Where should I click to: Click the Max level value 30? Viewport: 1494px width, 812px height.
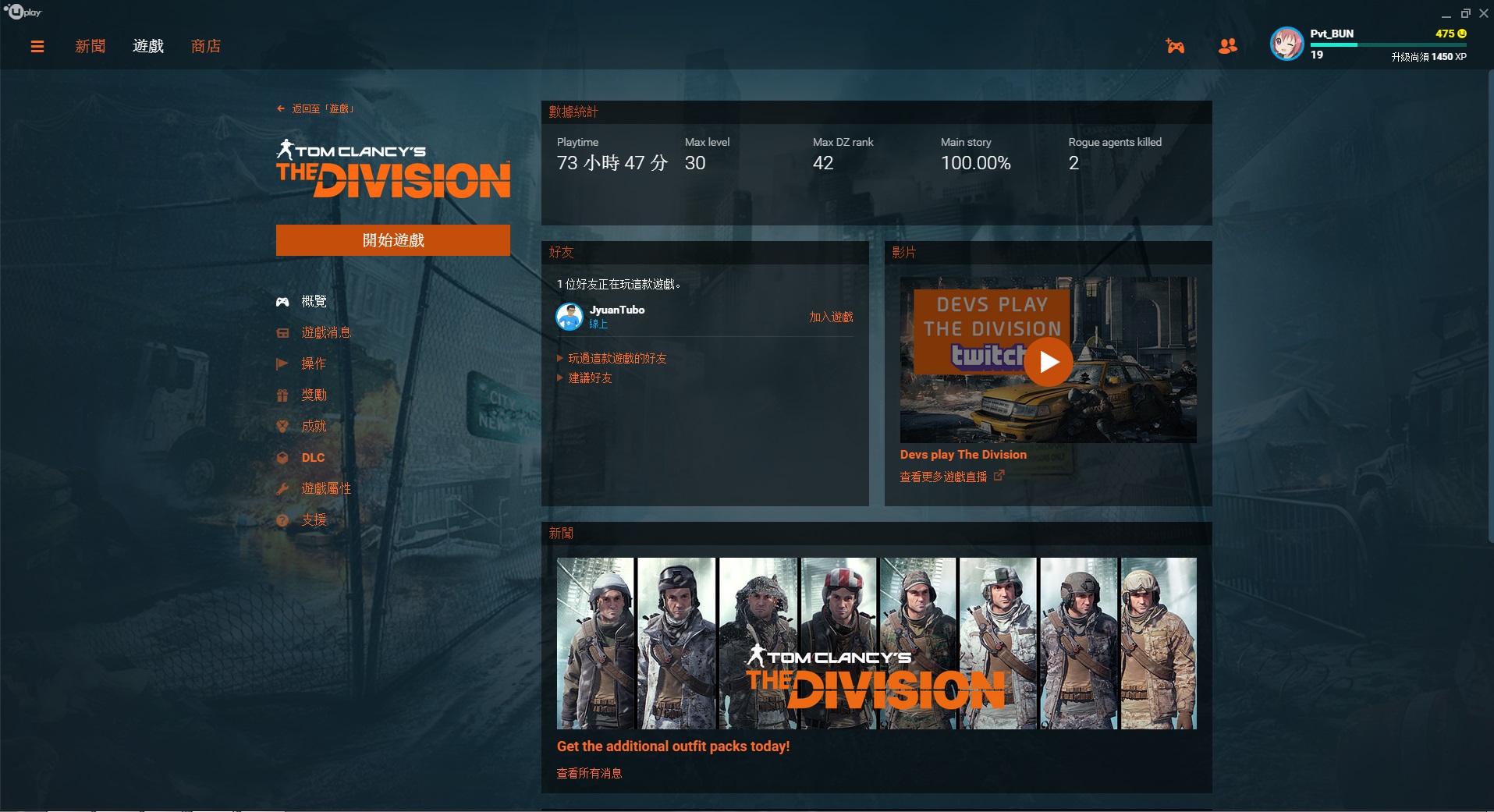click(x=695, y=163)
